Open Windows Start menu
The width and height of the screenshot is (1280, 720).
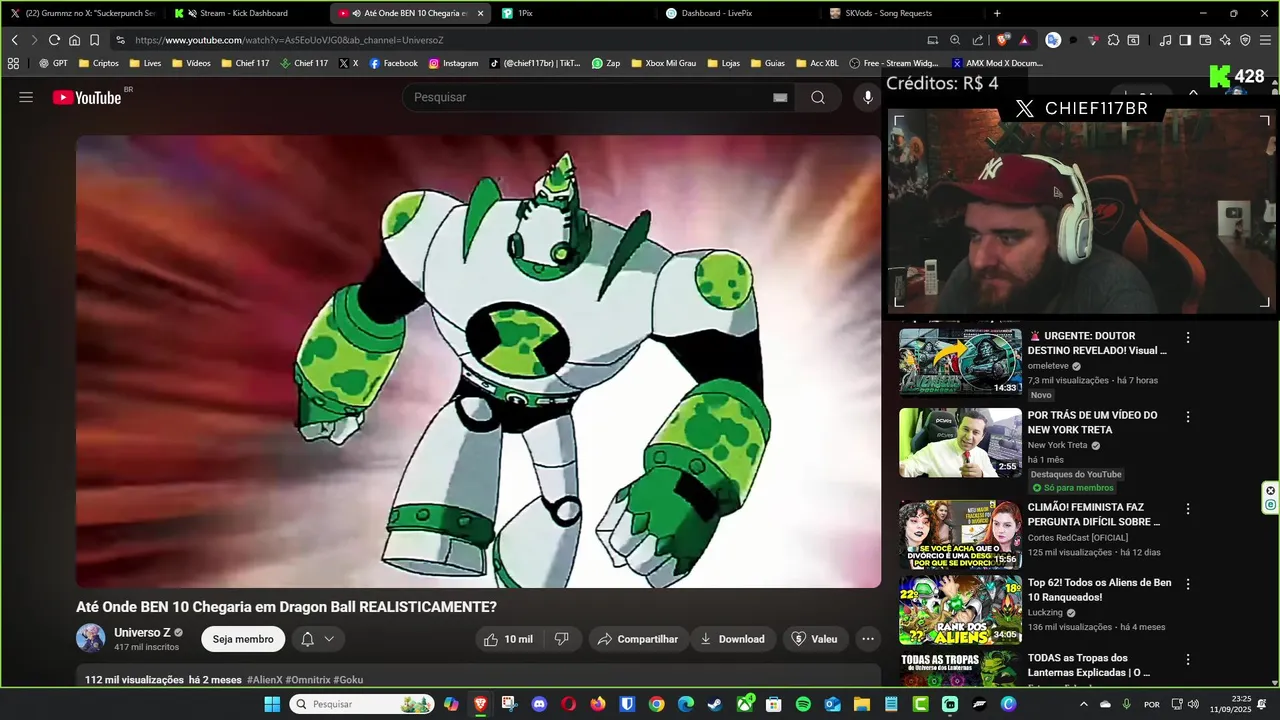pos(272,704)
